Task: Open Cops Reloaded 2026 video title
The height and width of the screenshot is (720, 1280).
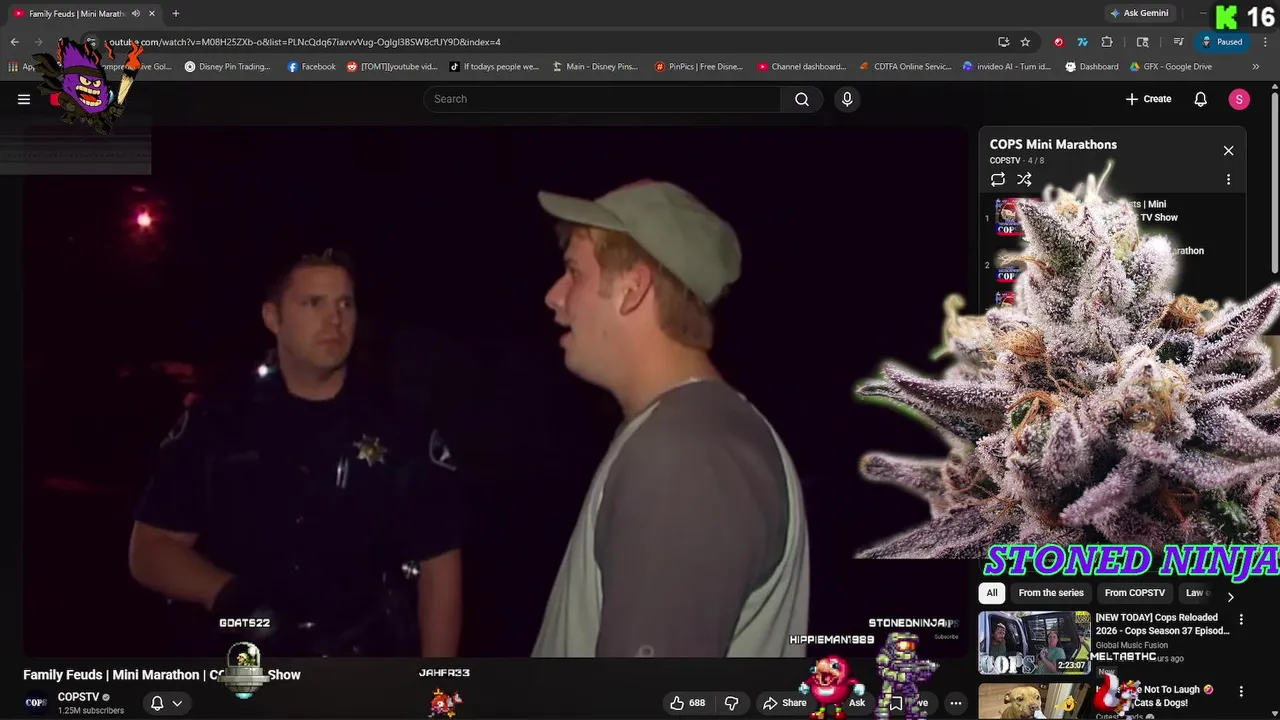Action: point(1162,624)
